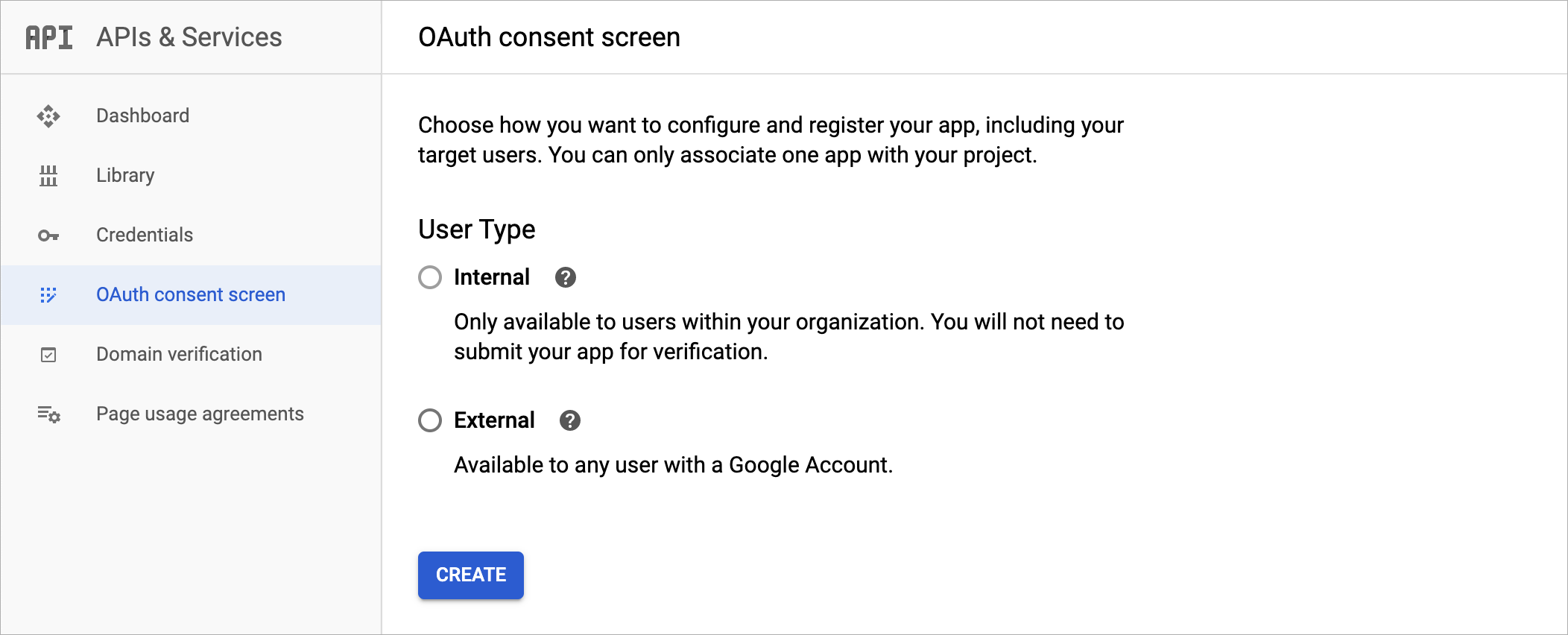This screenshot has width=1568, height=635.
Task: Click the APIs & Services header title
Action: point(189,37)
